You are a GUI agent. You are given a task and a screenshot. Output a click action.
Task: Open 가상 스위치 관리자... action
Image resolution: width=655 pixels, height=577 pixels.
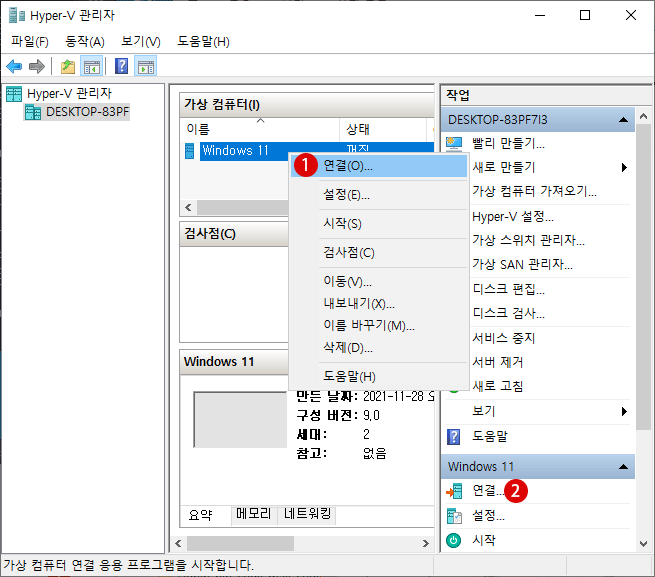528,240
